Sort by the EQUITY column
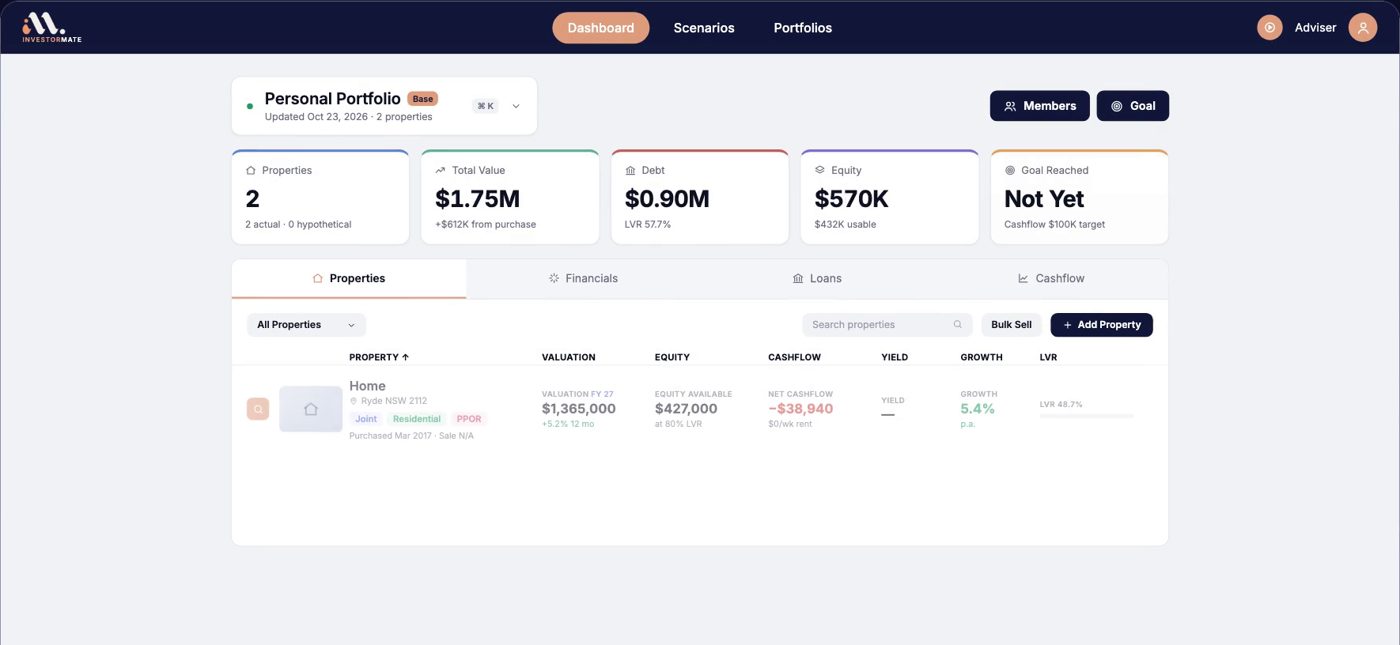1400x645 pixels. tap(672, 357)
